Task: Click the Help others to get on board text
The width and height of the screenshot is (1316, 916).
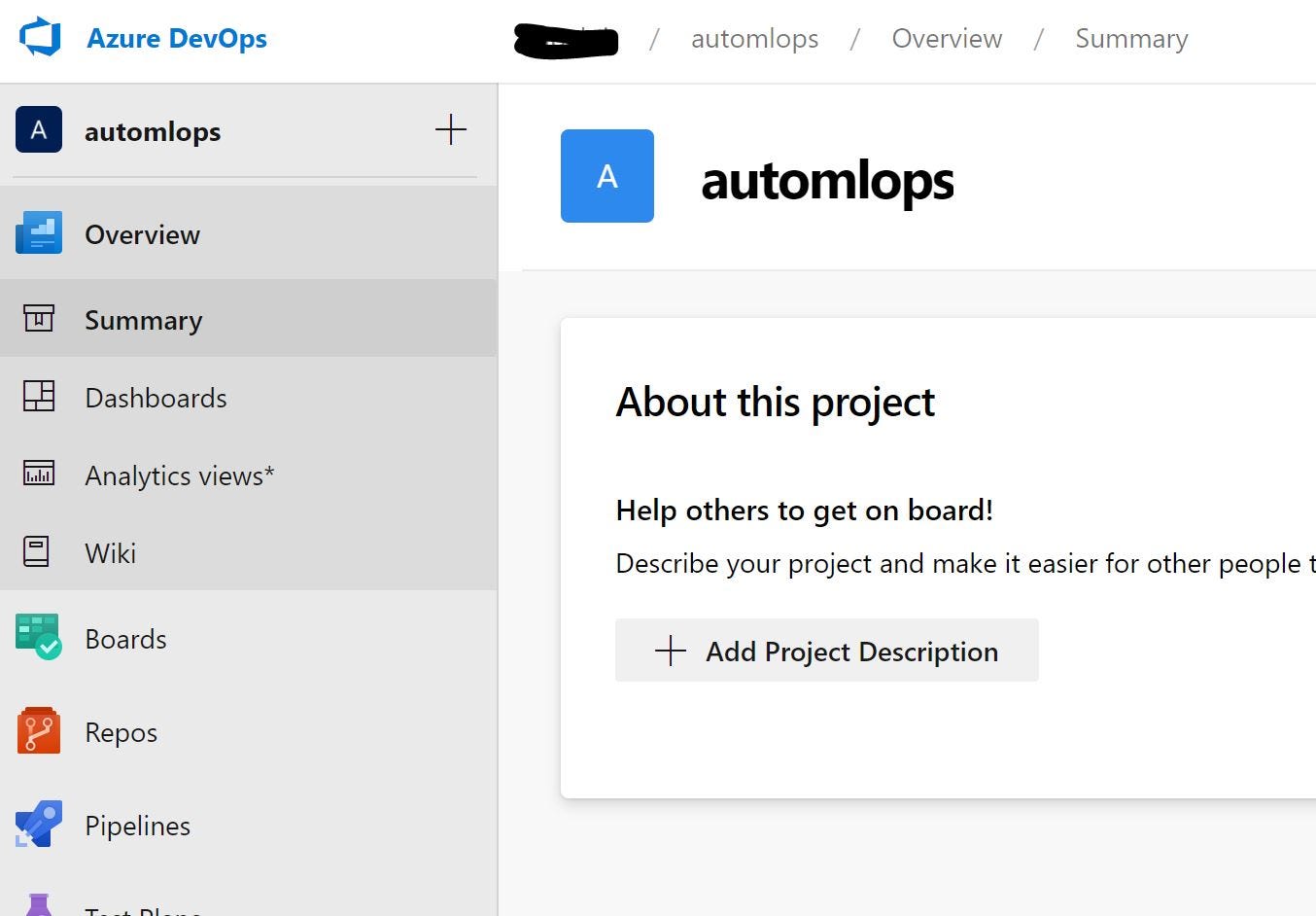Action: 805,511
